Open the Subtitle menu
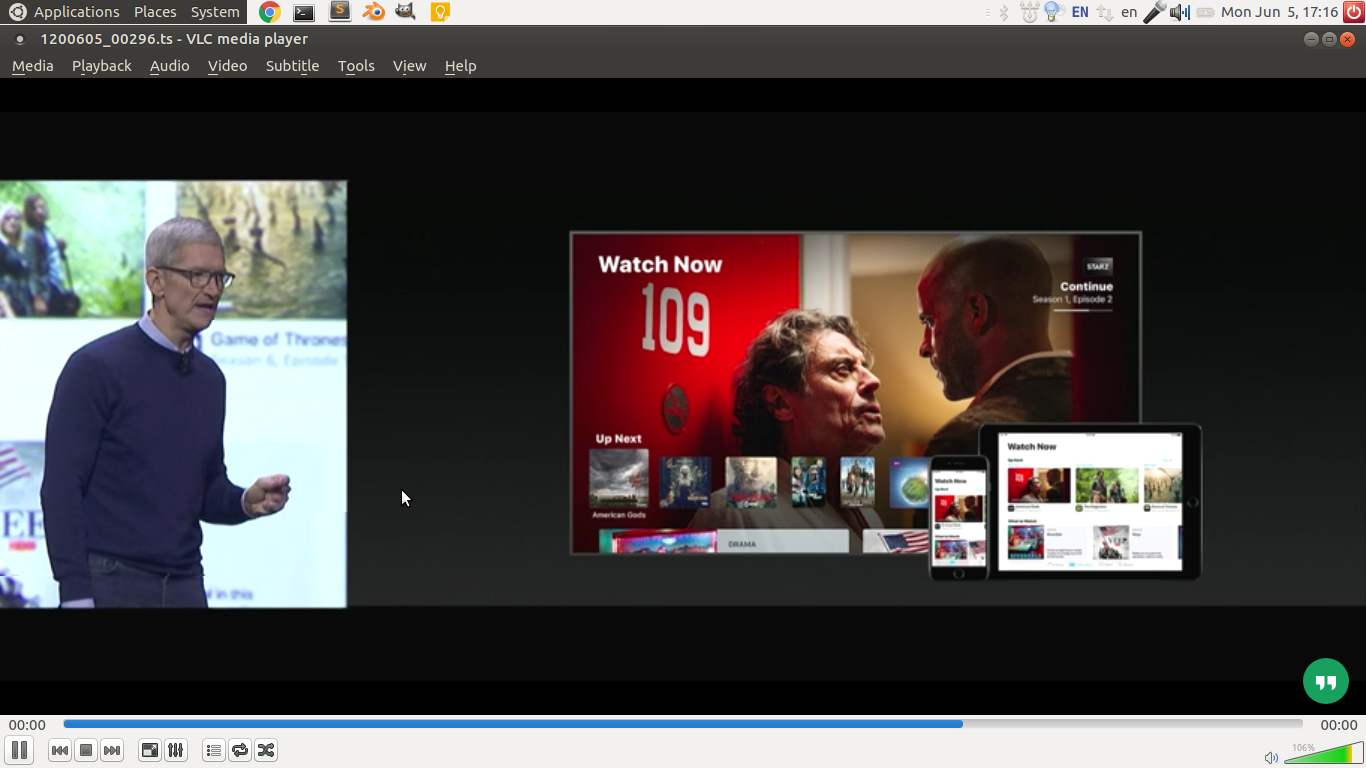1366x768 pixels. point(291,66)
